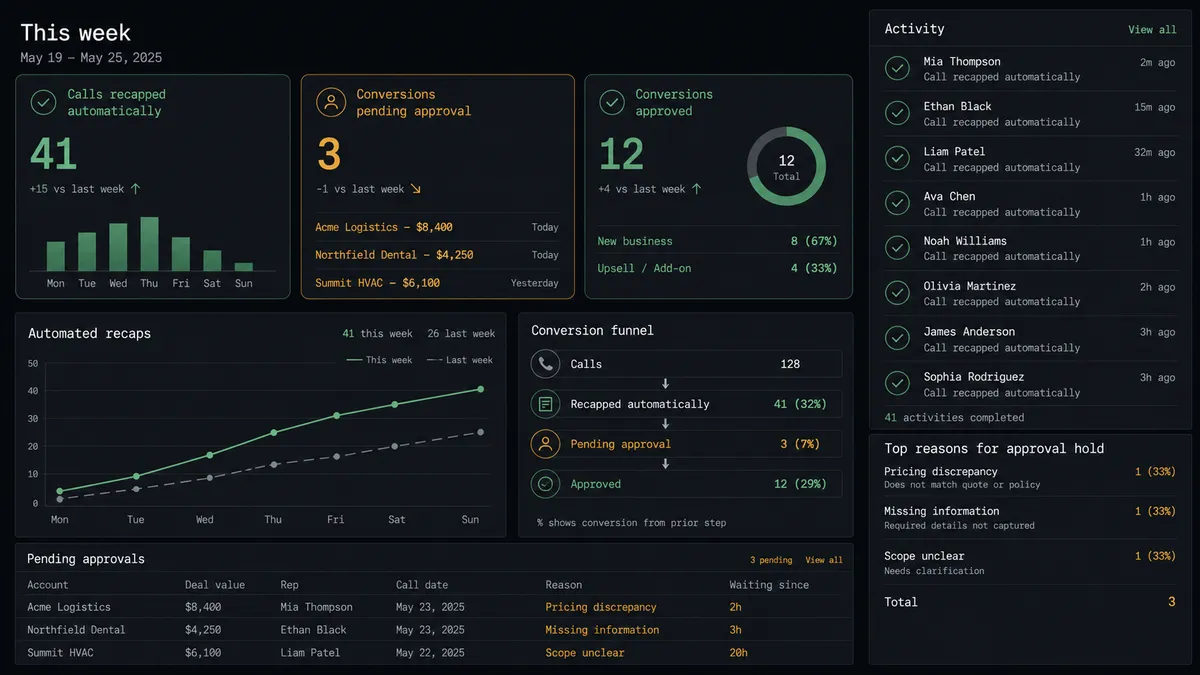This screenshot has width=1200, height=675.
Task: Click the checkmark icon on Calls recapped card
Action: [43, 102]
